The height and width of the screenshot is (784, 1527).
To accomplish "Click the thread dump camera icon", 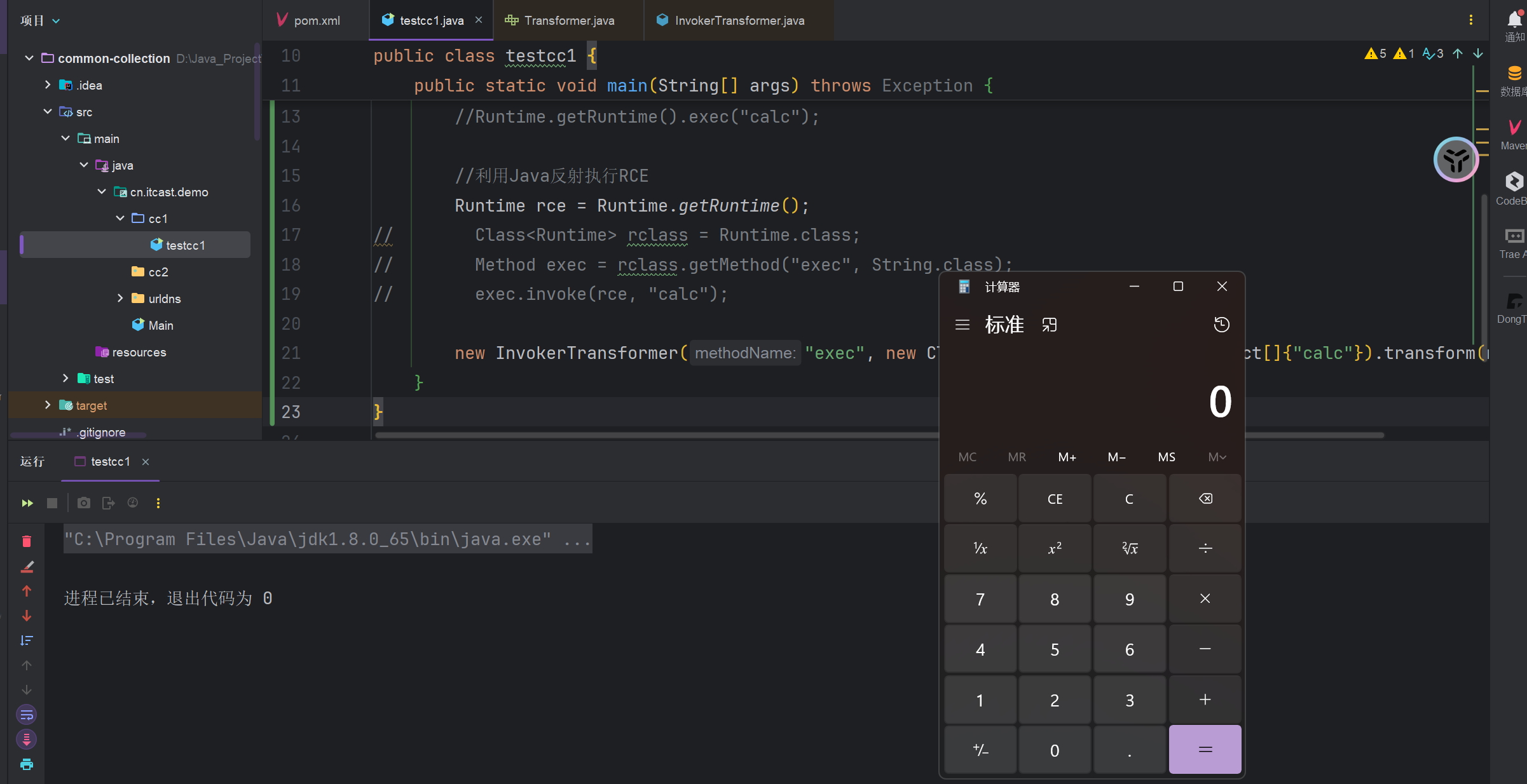I will click(x=83, y=503).
